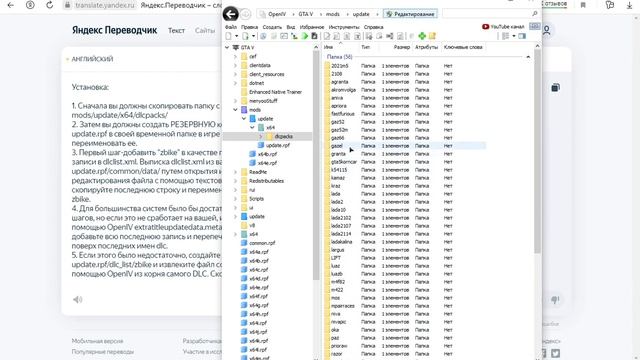This screenshot has width=640, height=360.
Task: Collapse the x64 node under update
Action: pos(252,128)
